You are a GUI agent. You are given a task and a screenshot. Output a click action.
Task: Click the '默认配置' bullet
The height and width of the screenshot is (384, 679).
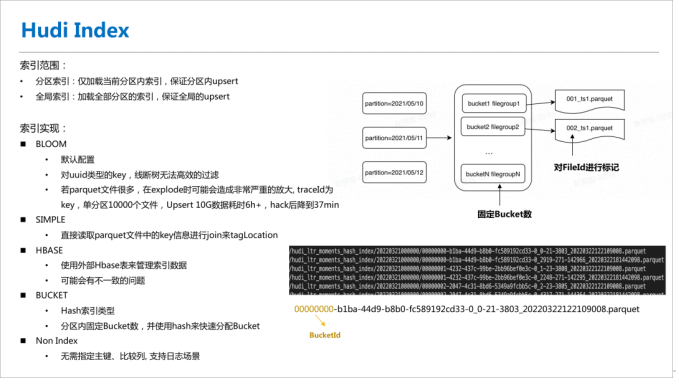(78, 159)
